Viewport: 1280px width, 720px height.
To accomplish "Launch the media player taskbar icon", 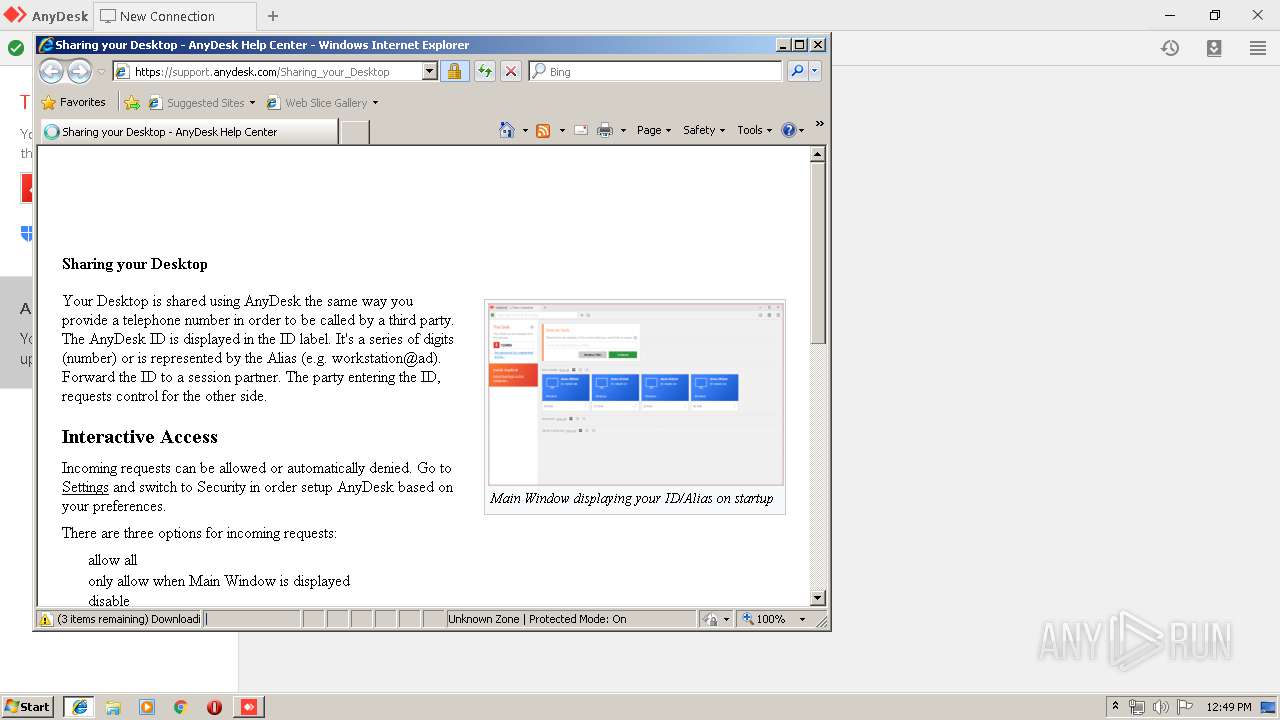I will [147, 707].
